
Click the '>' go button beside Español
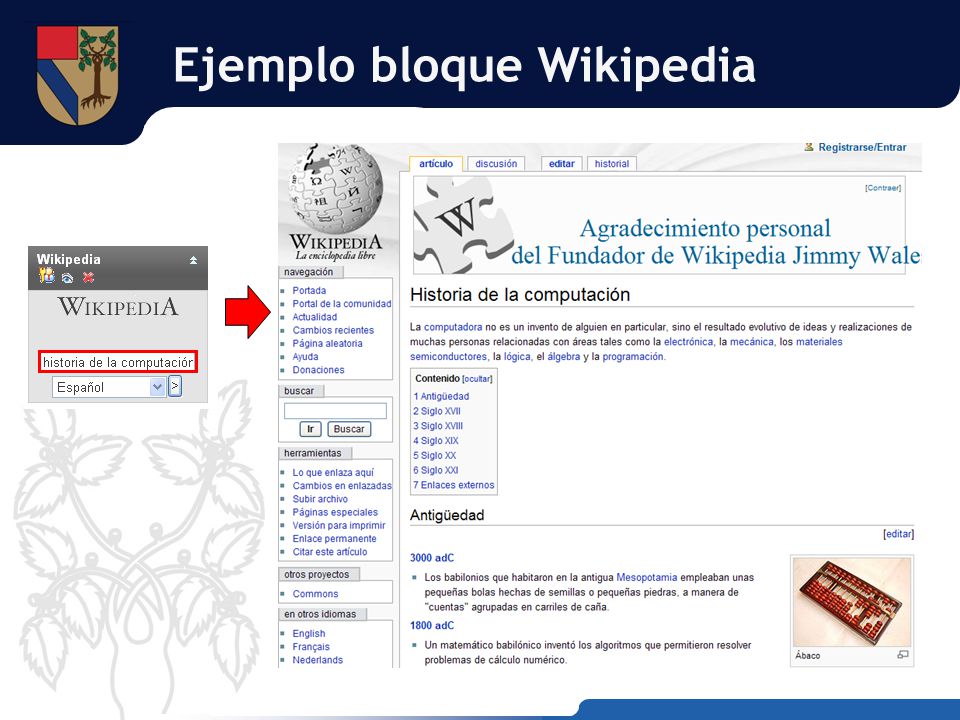[x=174, y=386]
